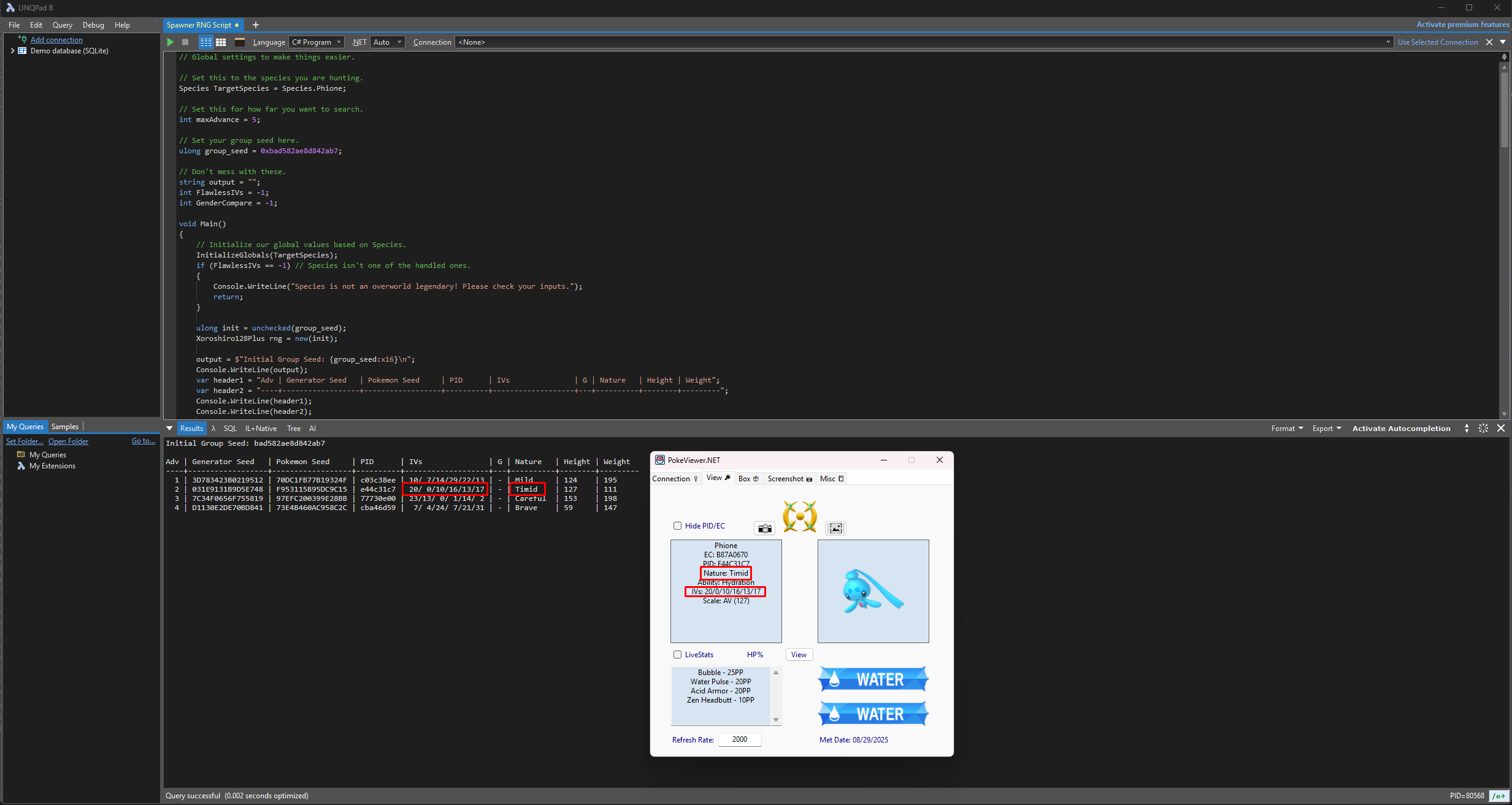Viewport: 1512px width, 805px height.
Task: Open the .NET Auto version dropdown
Action: tap(388, 42)
